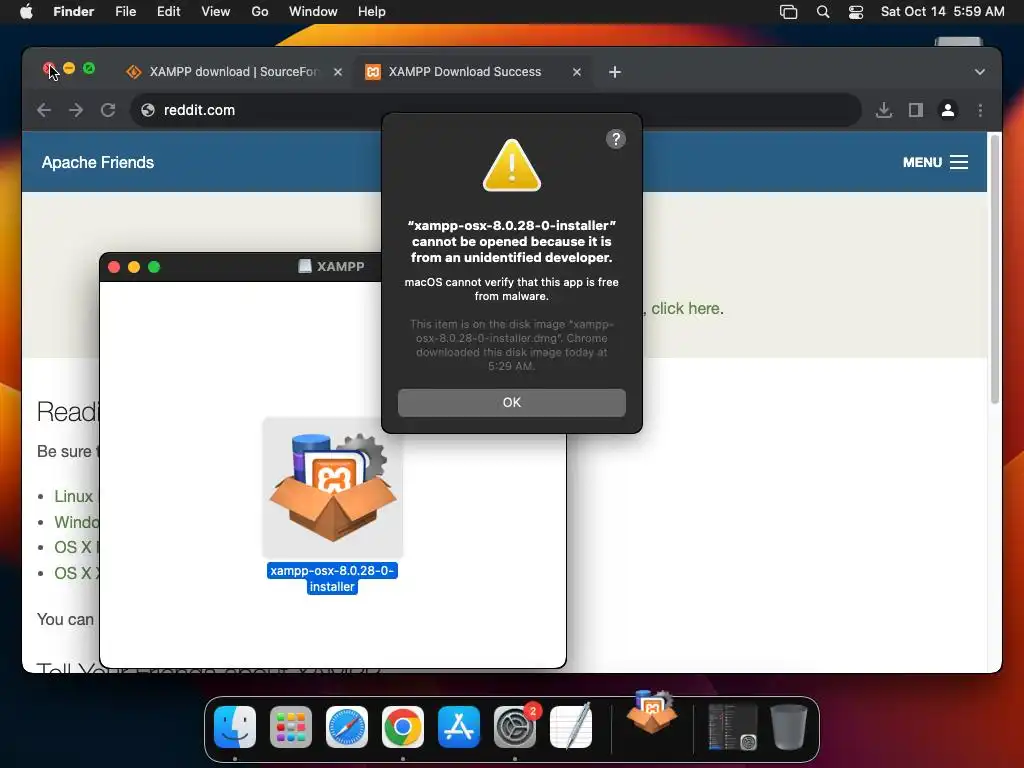Click the Stage Manager icon in the menu bar
1024x768 pixels.
(788, 12)
